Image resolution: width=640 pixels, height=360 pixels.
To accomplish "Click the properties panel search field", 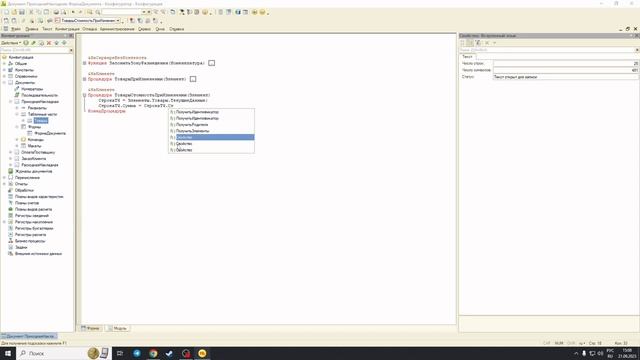I will [x=547, y=50].
